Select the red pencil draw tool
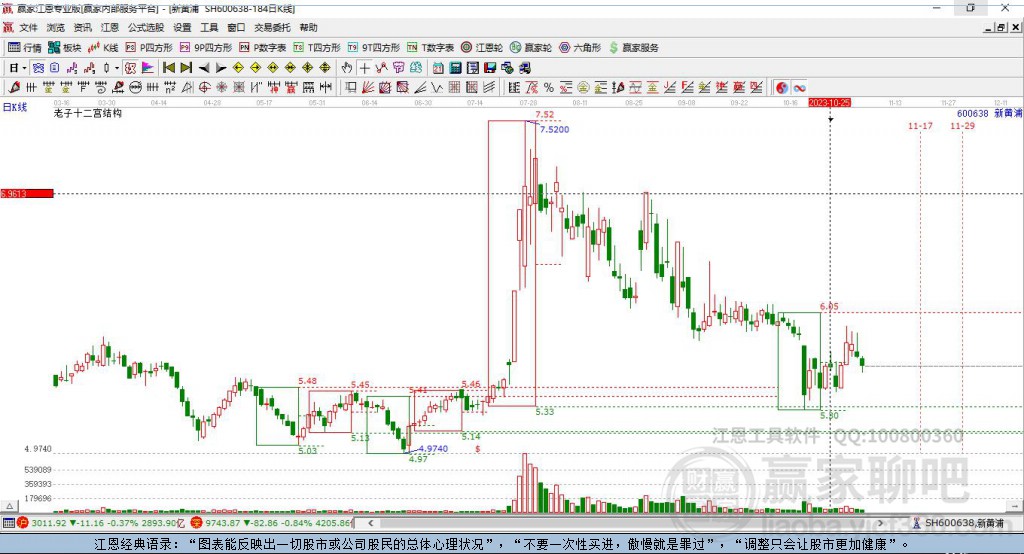1024x554 pixels. 14,88
